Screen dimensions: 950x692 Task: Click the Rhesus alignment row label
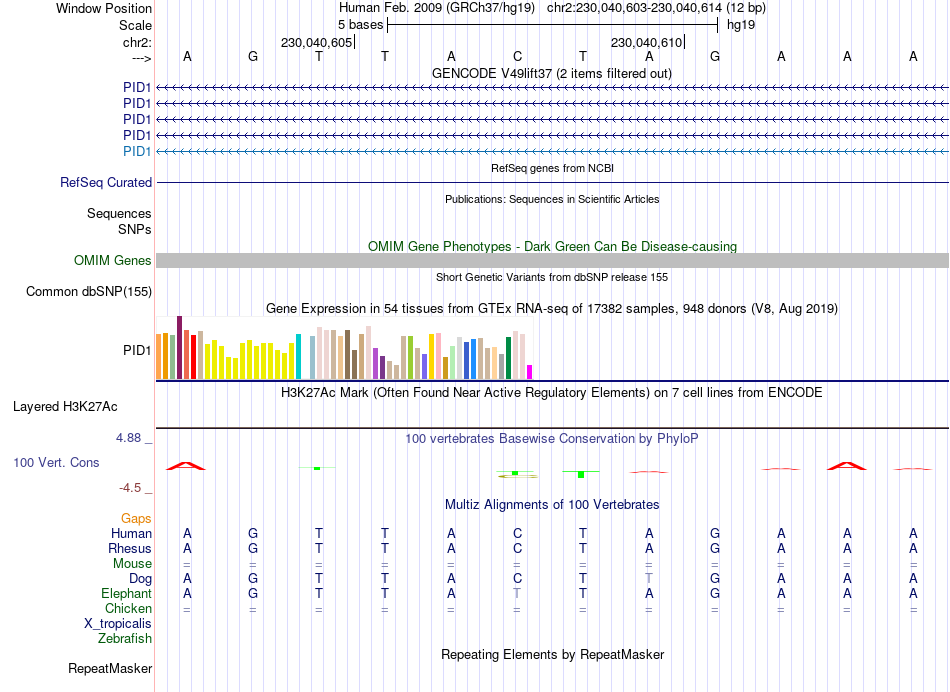pos(130,548)
